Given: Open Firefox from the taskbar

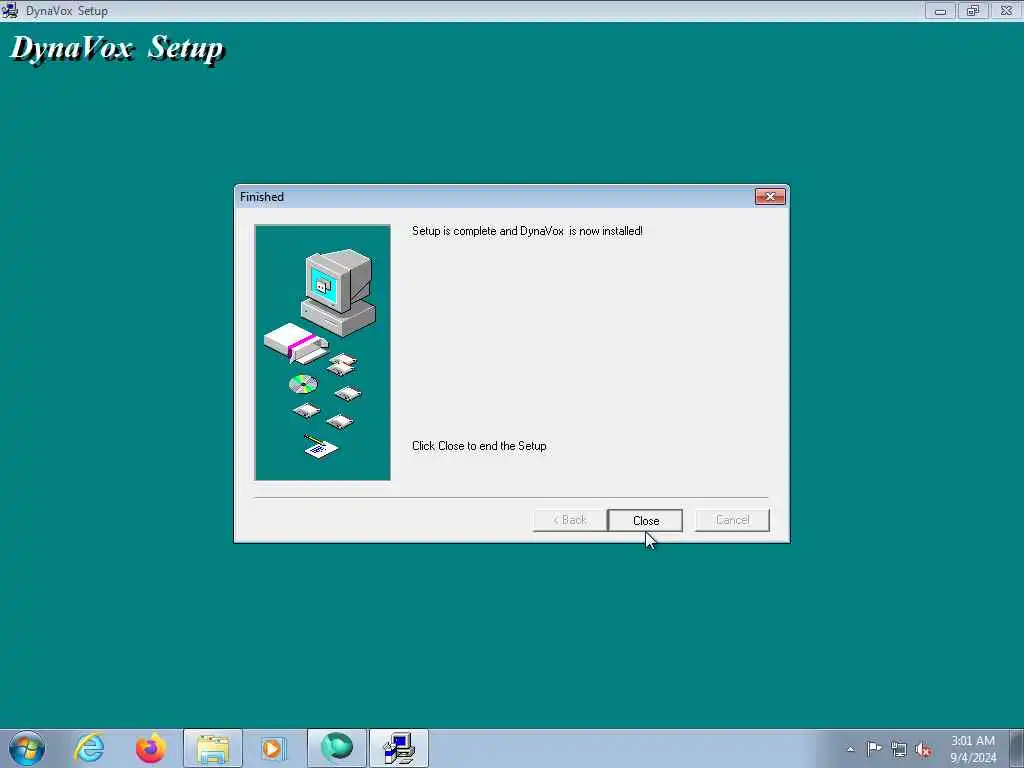Looking at the screenshot, I should point(150,748).
